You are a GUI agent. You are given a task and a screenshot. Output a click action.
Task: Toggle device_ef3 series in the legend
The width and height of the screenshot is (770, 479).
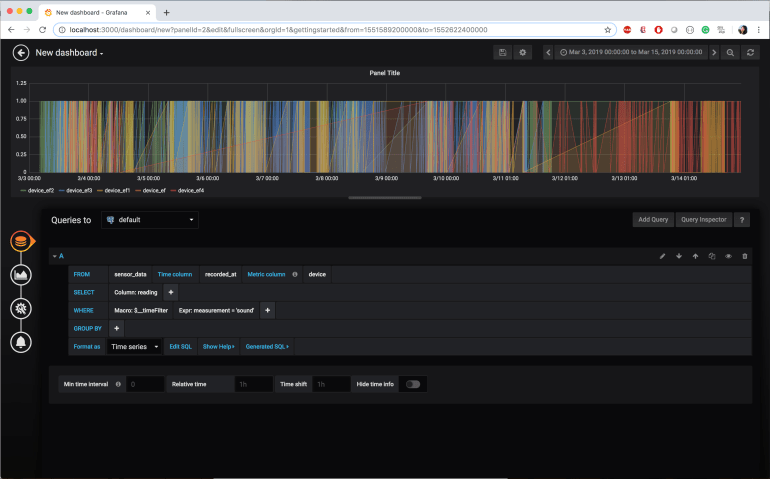pos(78,190)
